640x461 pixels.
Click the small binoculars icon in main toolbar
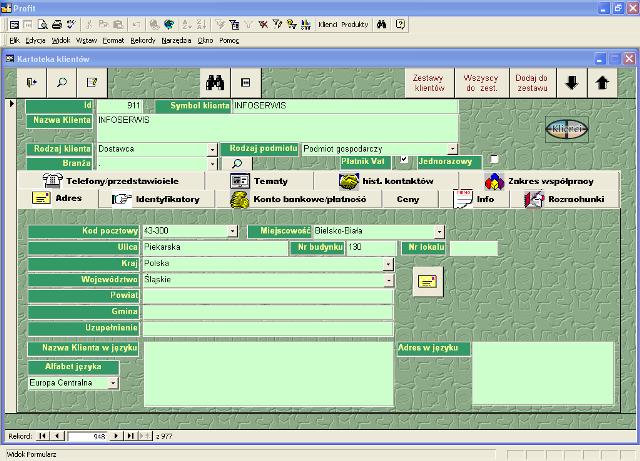381,24
